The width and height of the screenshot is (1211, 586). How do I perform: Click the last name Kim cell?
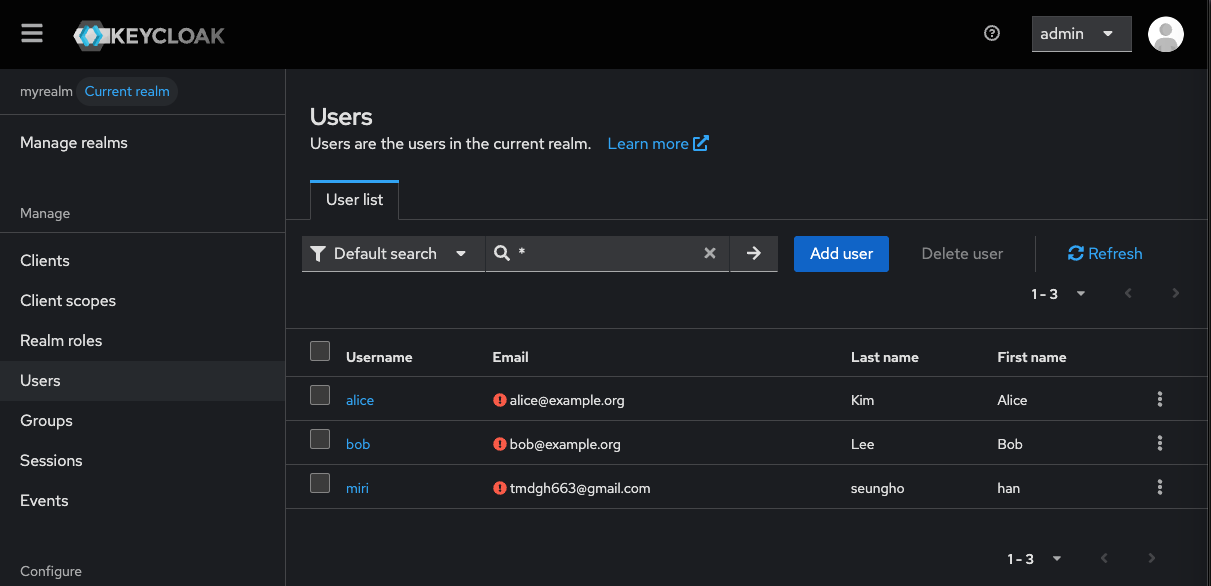[862, 400]
